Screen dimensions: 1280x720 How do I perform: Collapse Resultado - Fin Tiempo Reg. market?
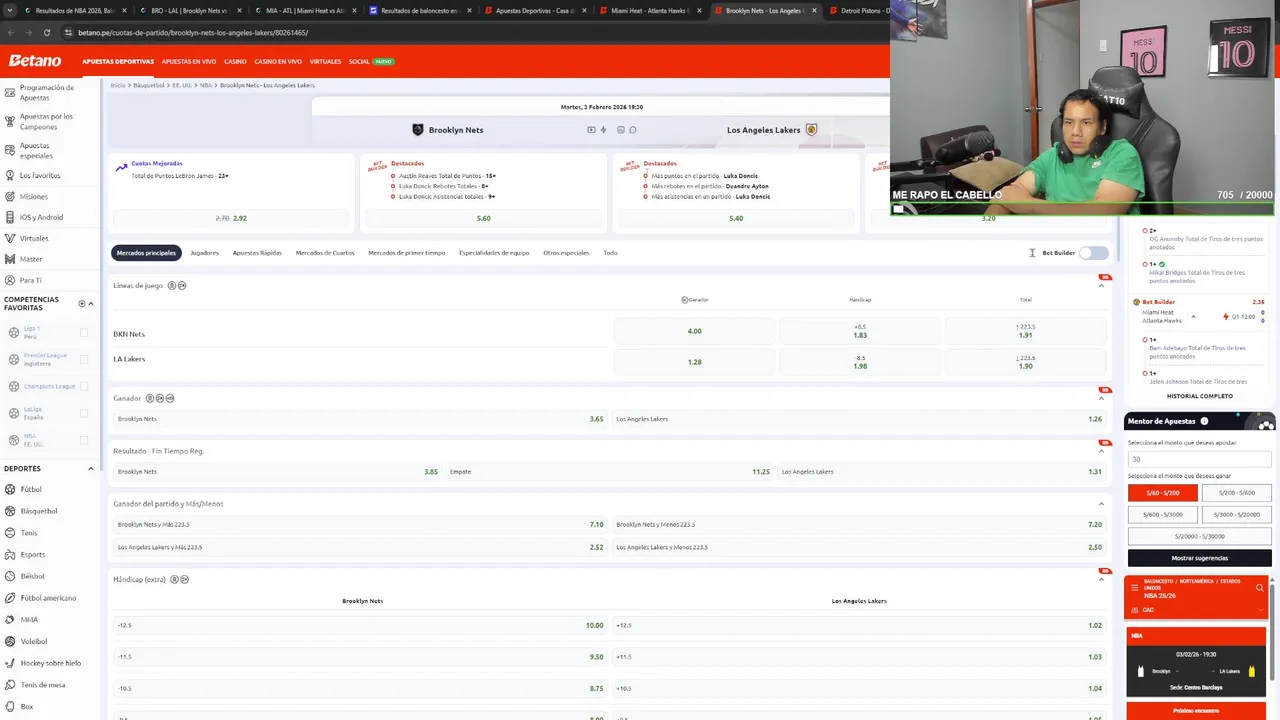pos(1101,451)
